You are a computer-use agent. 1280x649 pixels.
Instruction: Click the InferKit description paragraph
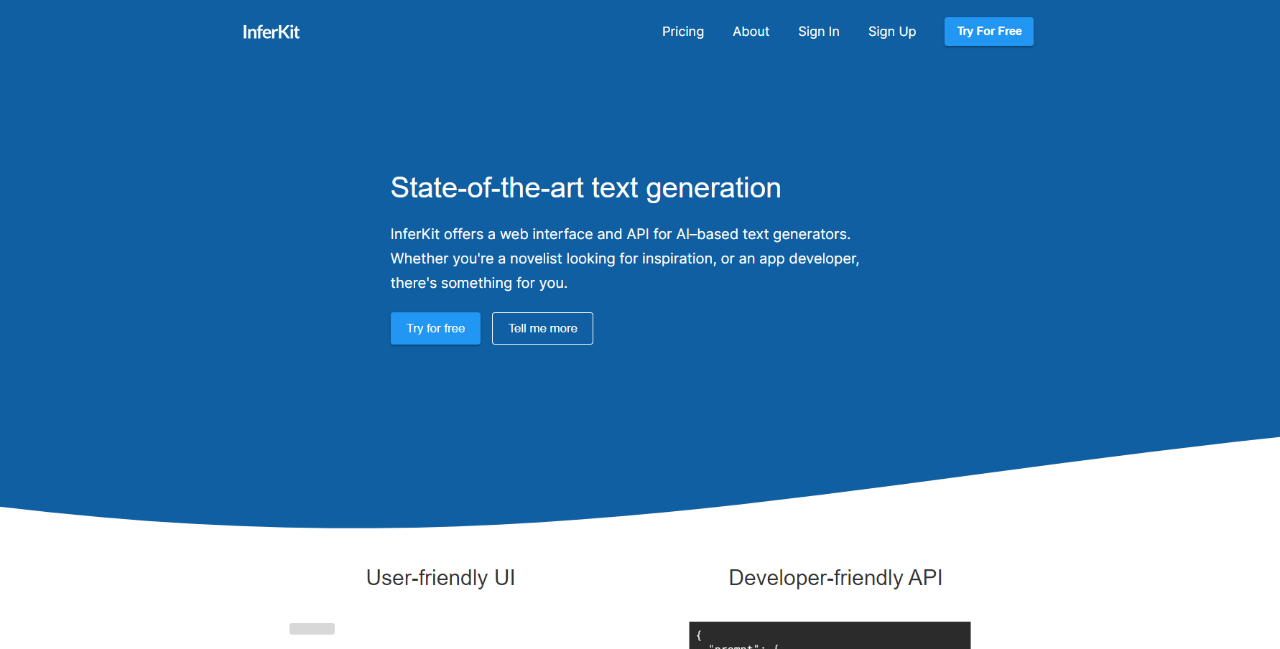point(625,258)
